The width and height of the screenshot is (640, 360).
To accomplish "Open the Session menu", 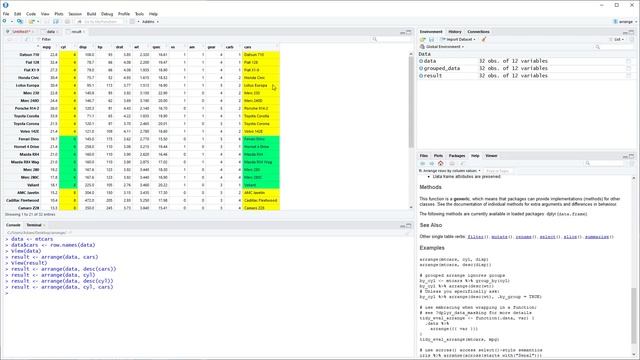I will [x=75, y=14].
